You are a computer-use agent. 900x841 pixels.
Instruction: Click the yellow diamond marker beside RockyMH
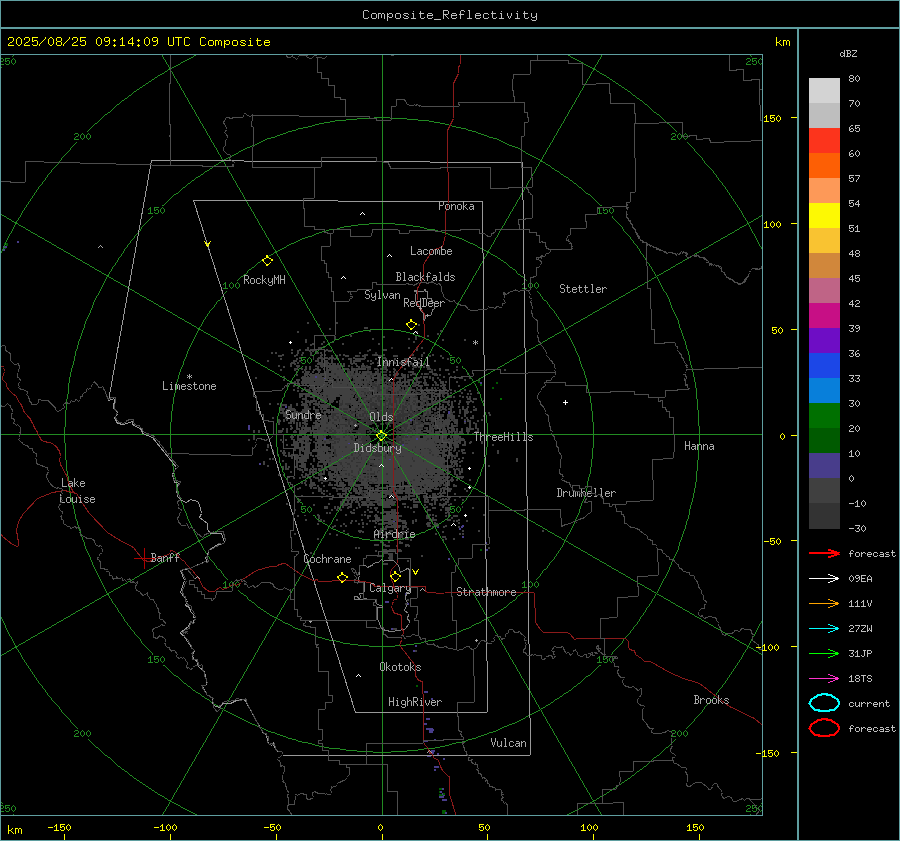coord(267,261)
